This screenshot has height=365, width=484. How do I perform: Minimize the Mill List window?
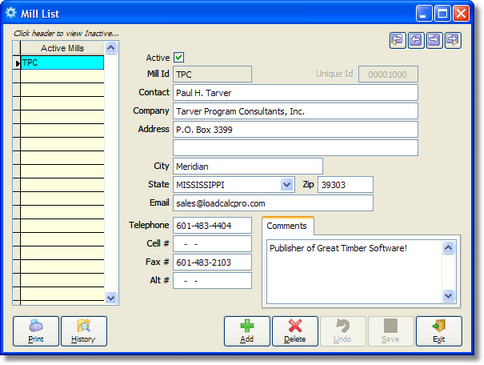424,14
